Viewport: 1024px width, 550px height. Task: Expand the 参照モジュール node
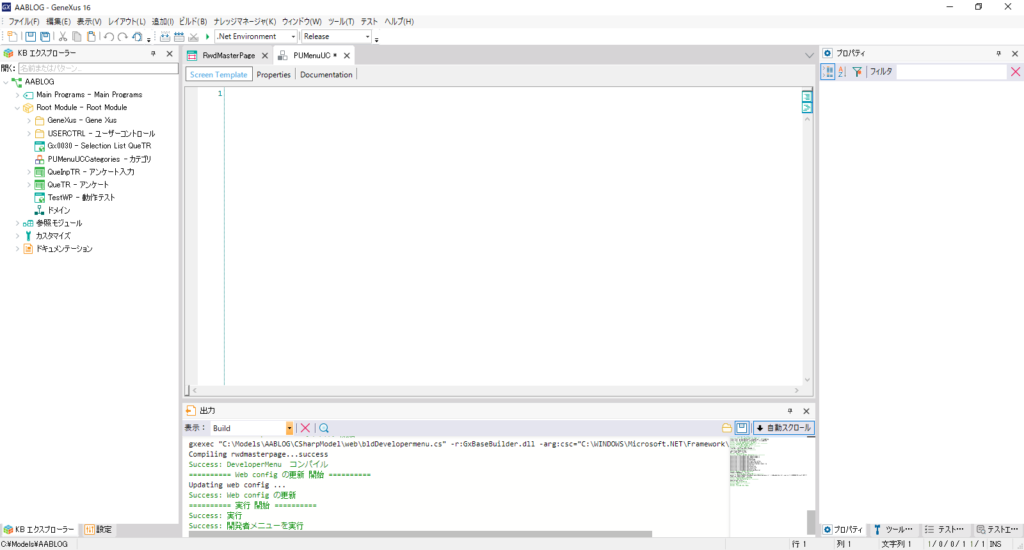coord(18,223)
